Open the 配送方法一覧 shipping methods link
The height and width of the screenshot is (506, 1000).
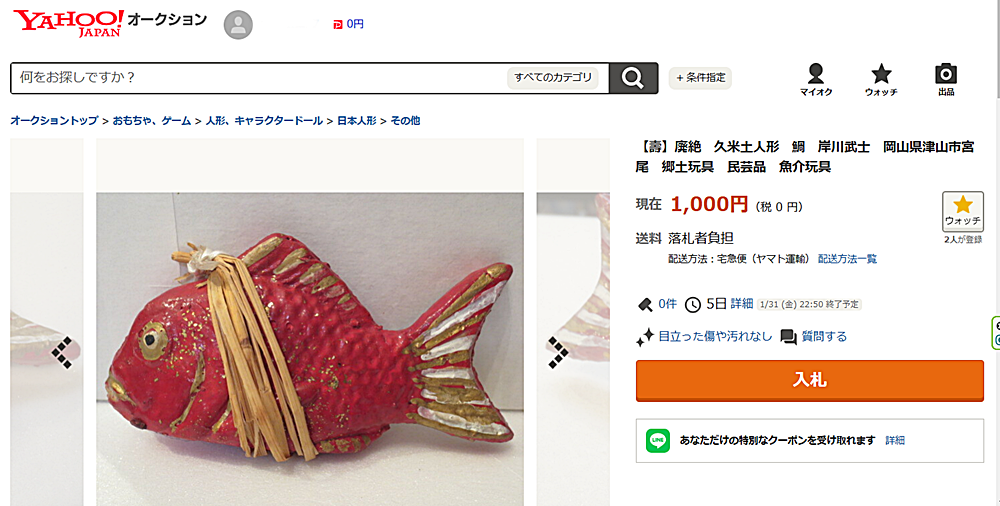847,259
